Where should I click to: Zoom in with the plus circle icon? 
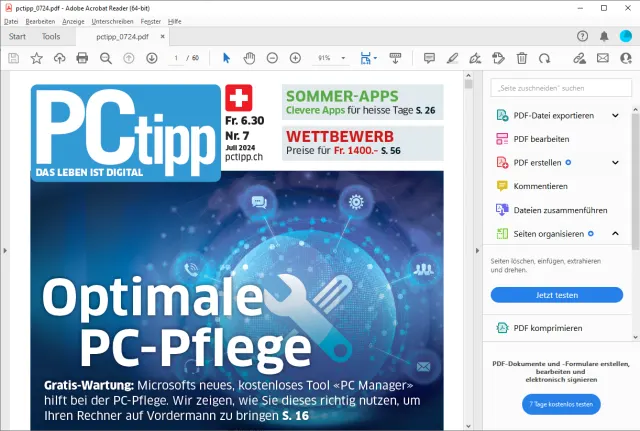pyautogui.click(x=295, y=58)
